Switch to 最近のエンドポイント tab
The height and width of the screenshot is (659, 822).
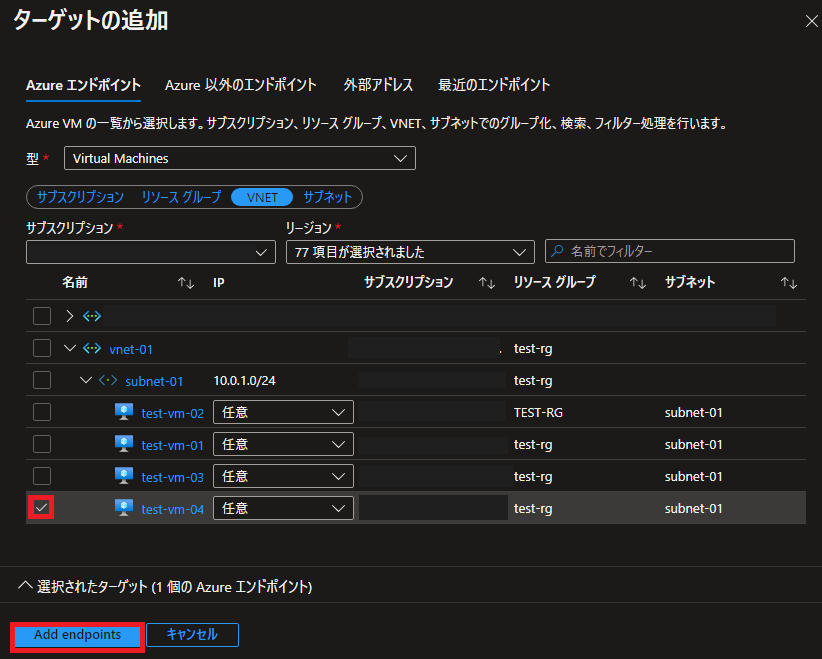pyautogui.click(x=494, y=85)
